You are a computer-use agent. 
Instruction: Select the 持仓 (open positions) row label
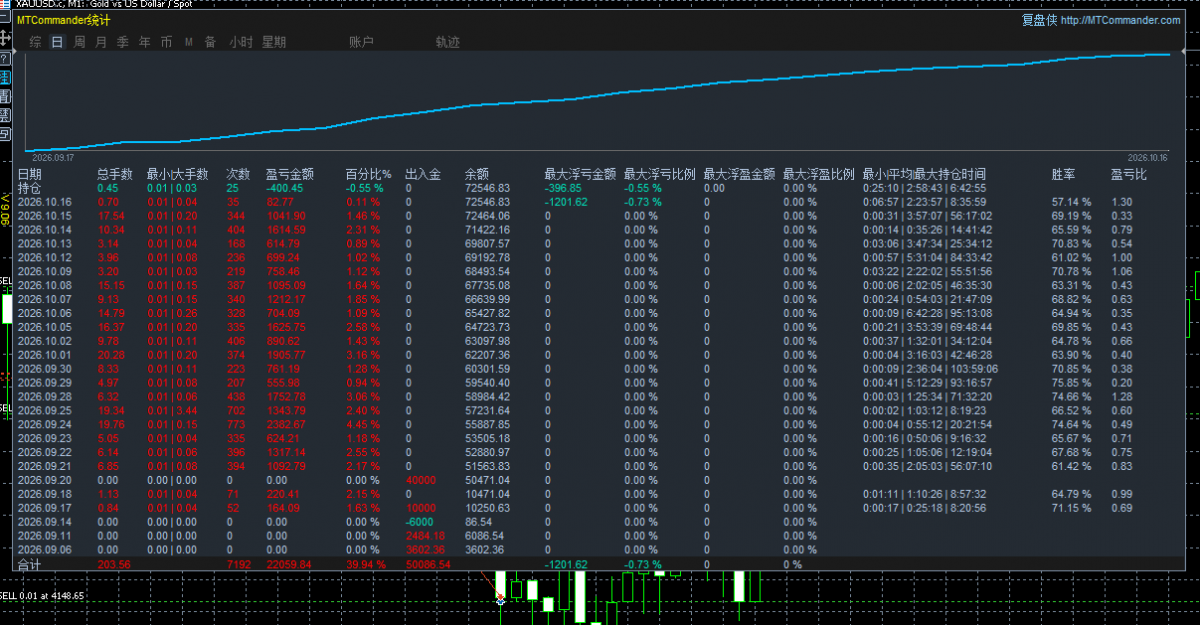pyautogui.click(x=30, y=188)
